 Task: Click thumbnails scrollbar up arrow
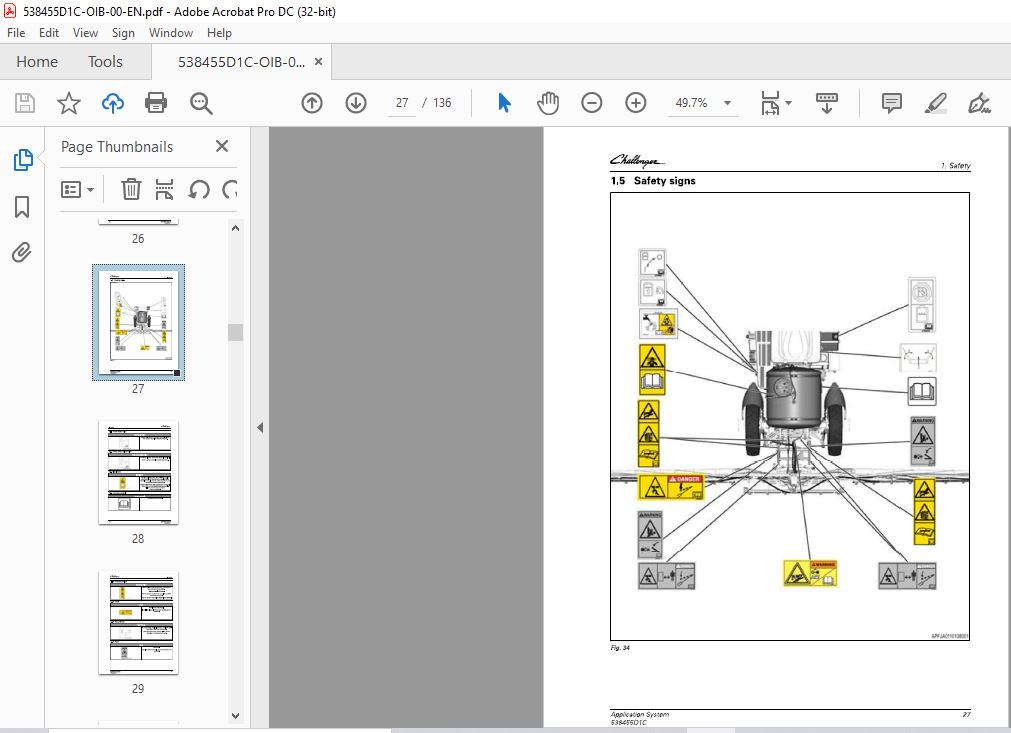click(235, 228)
